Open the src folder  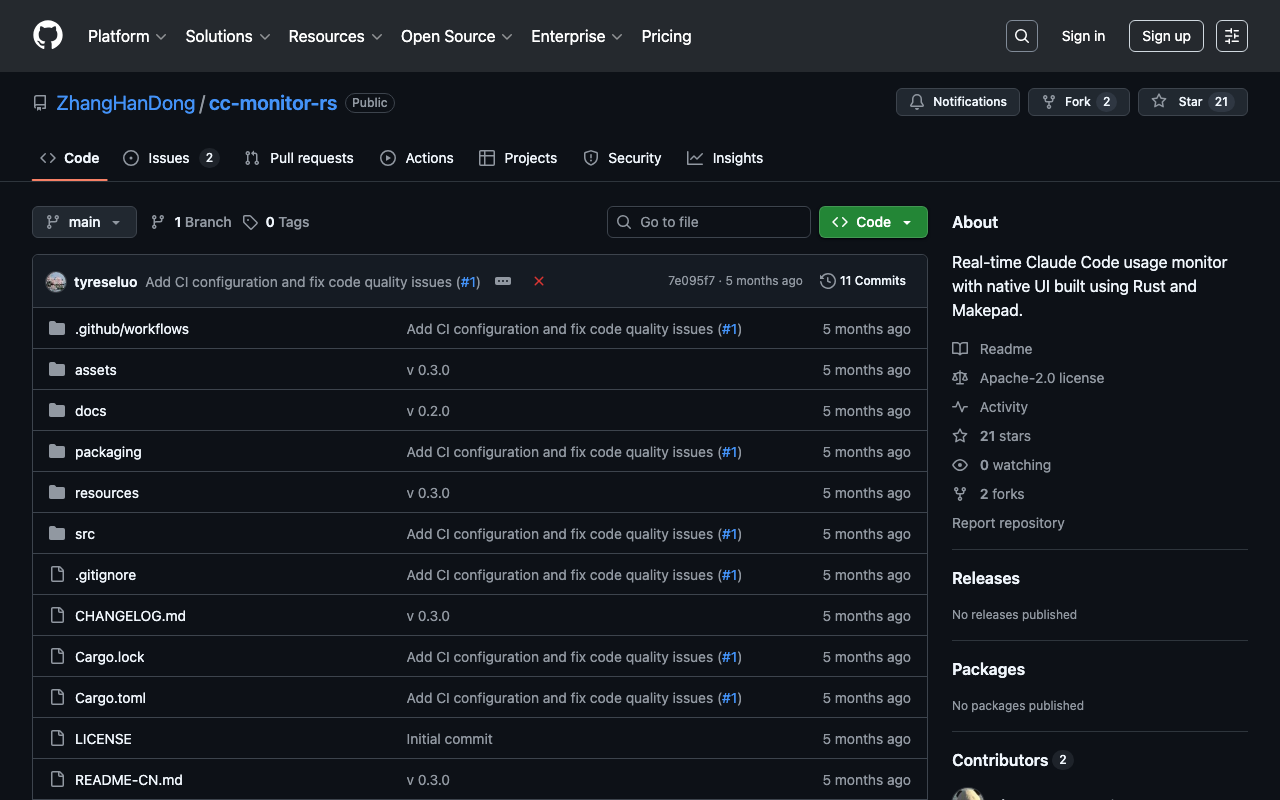85,534
